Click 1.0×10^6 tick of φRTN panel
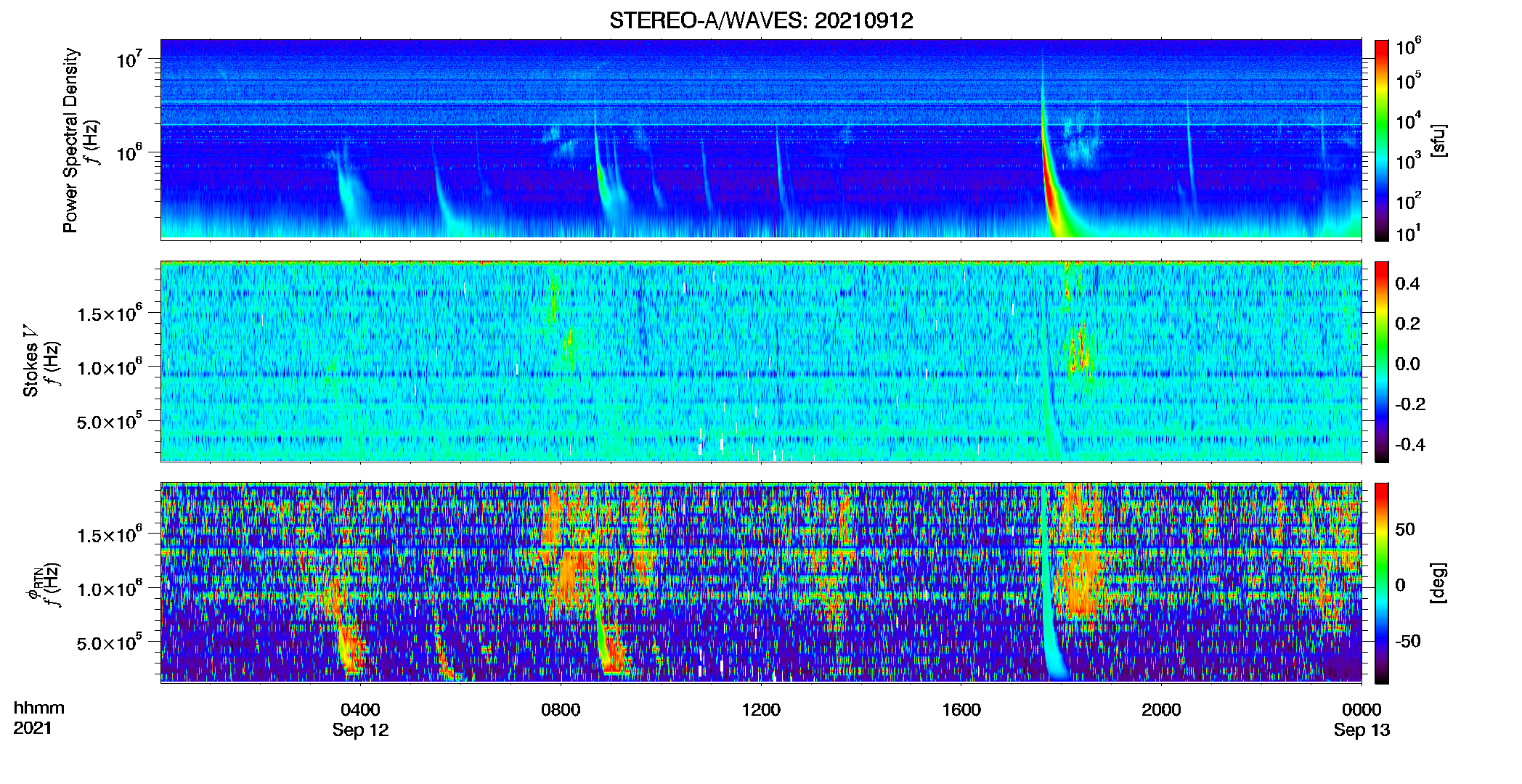Screen dimensions: 1522x784 tap(110, 588)
